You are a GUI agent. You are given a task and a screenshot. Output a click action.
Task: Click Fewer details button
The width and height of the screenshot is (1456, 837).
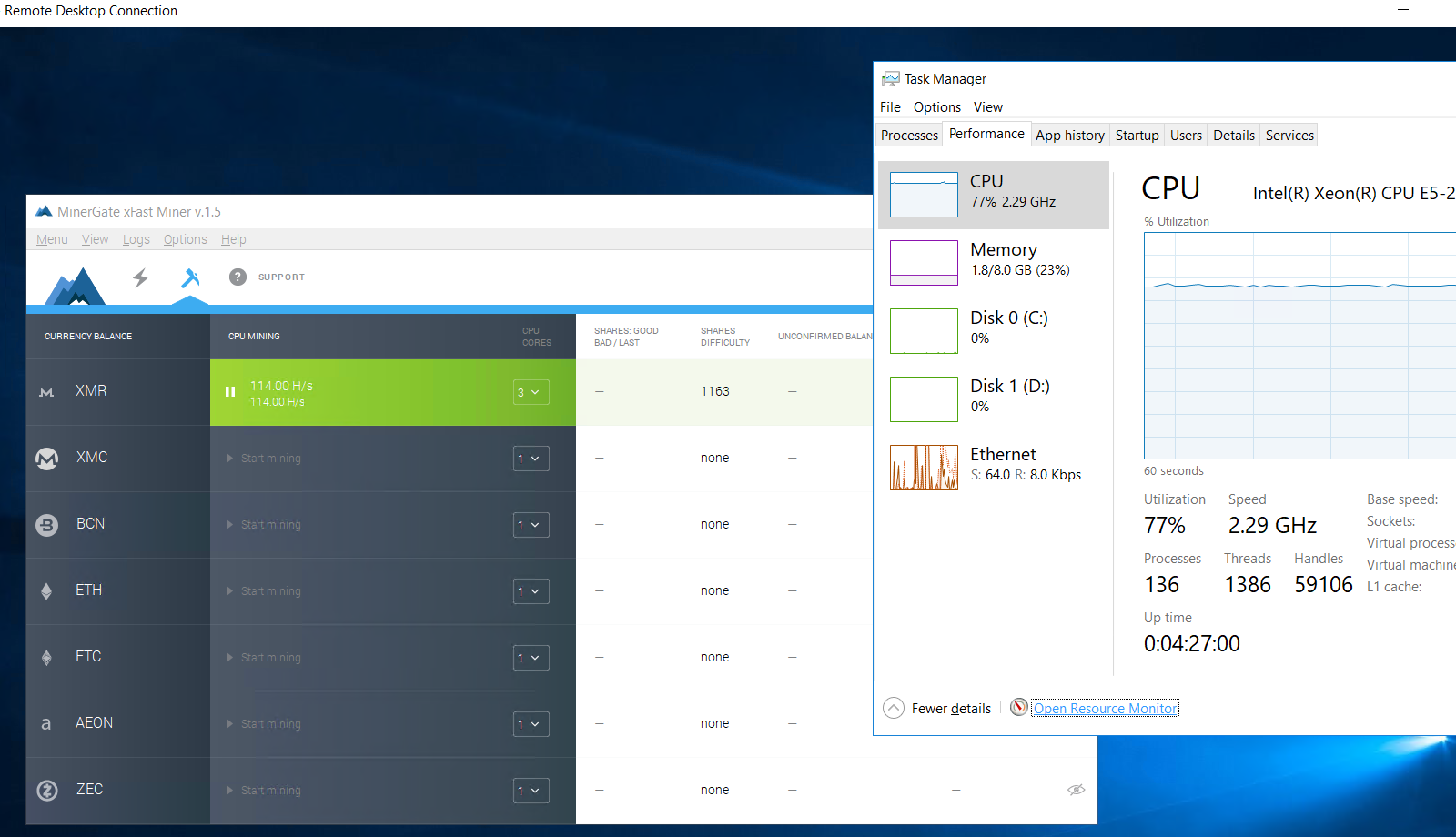(937, 708)
